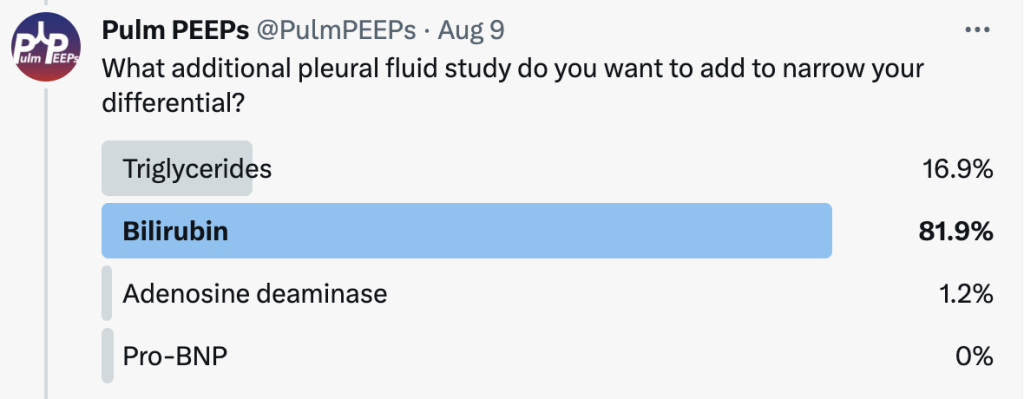
Task: Click the poll question tweet text
Action: point(513,84)
